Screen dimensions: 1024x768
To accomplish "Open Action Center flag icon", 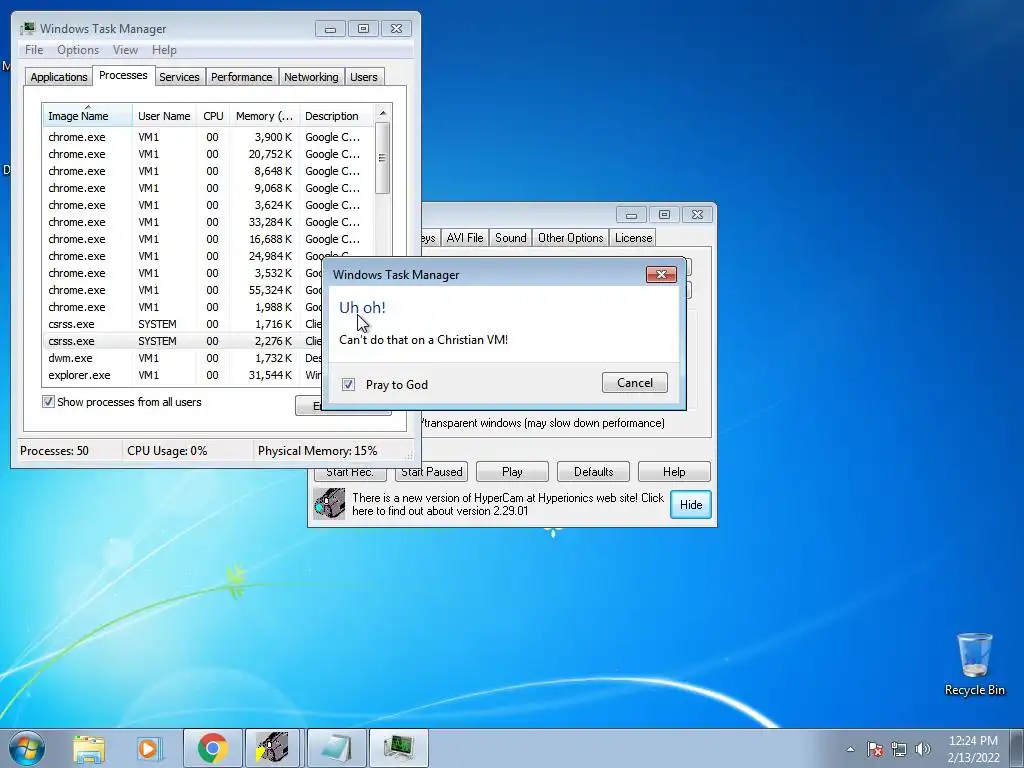I will click(x=875, y=749).
